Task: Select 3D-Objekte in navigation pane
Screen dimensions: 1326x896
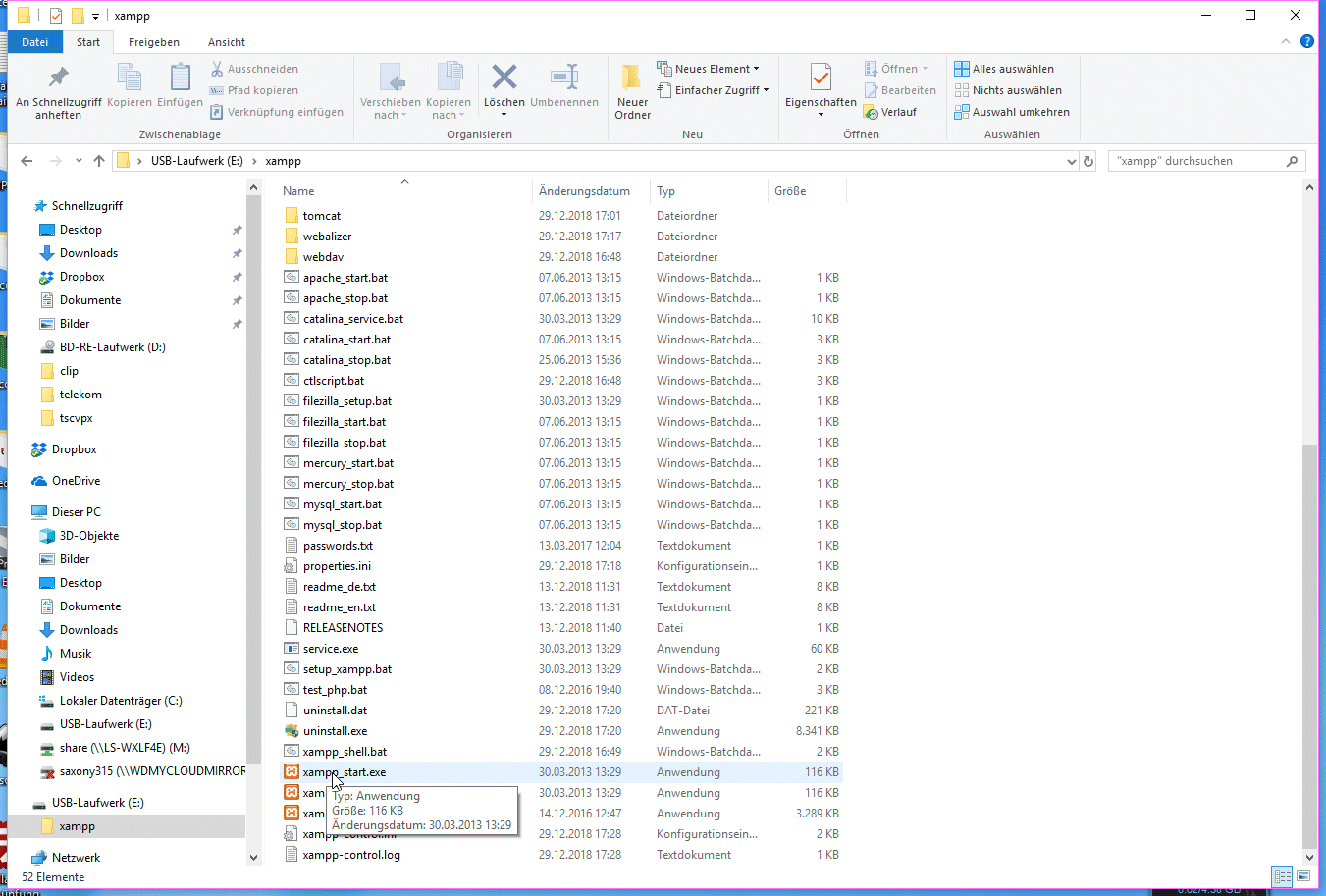Action: [x=88, y=536]
